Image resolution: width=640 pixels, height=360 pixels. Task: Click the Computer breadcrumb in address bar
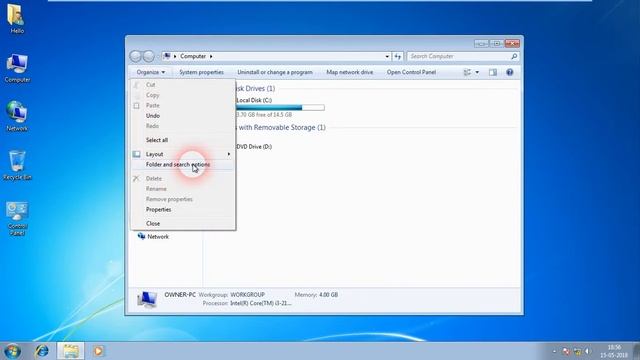point(193,56)
